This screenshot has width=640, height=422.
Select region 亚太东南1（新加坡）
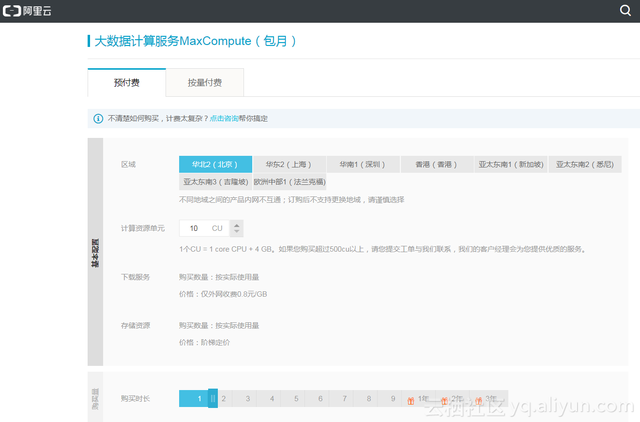pyautogui.click(x=511, y=164)
